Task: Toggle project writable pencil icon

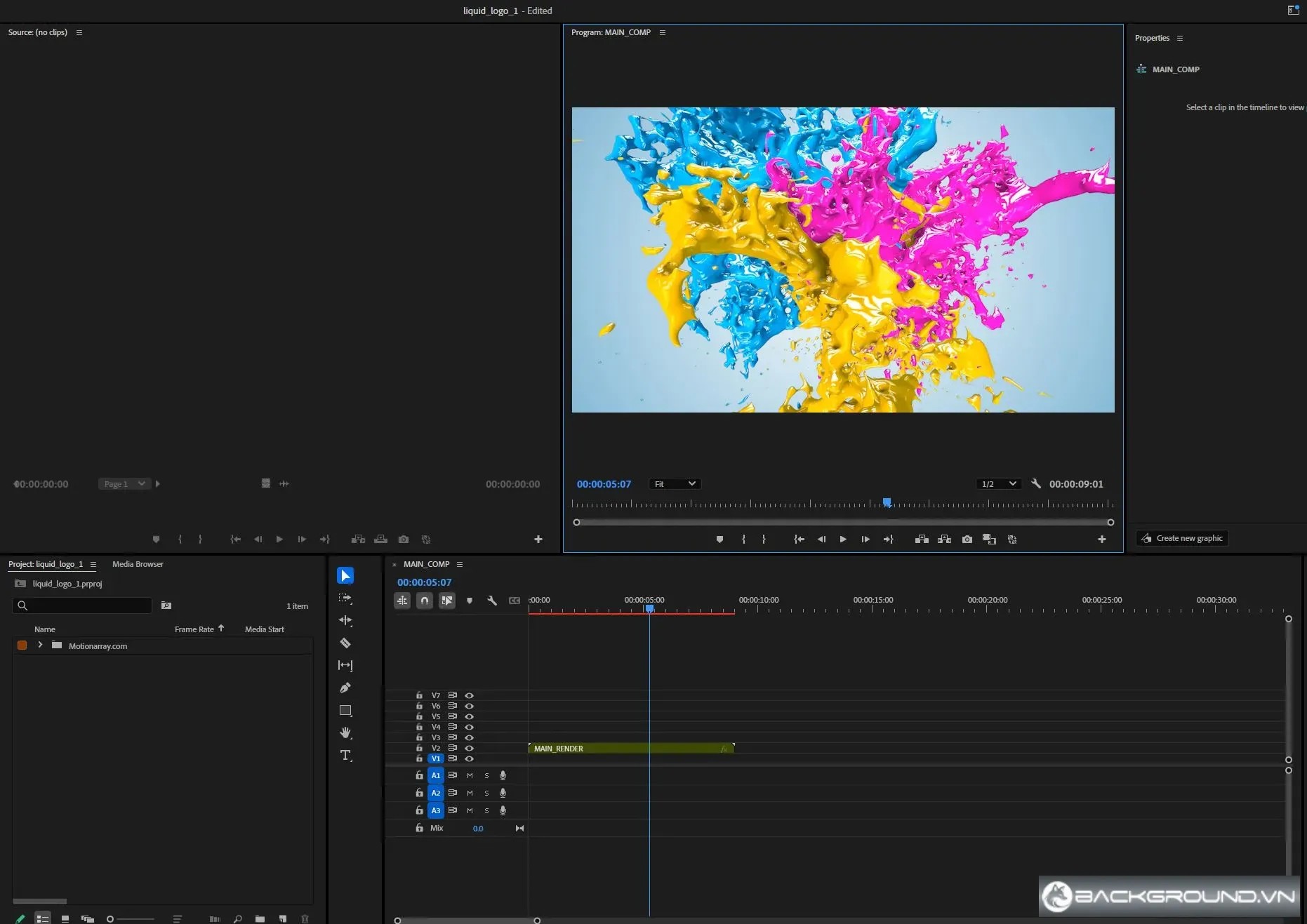Action: point(20,918)
